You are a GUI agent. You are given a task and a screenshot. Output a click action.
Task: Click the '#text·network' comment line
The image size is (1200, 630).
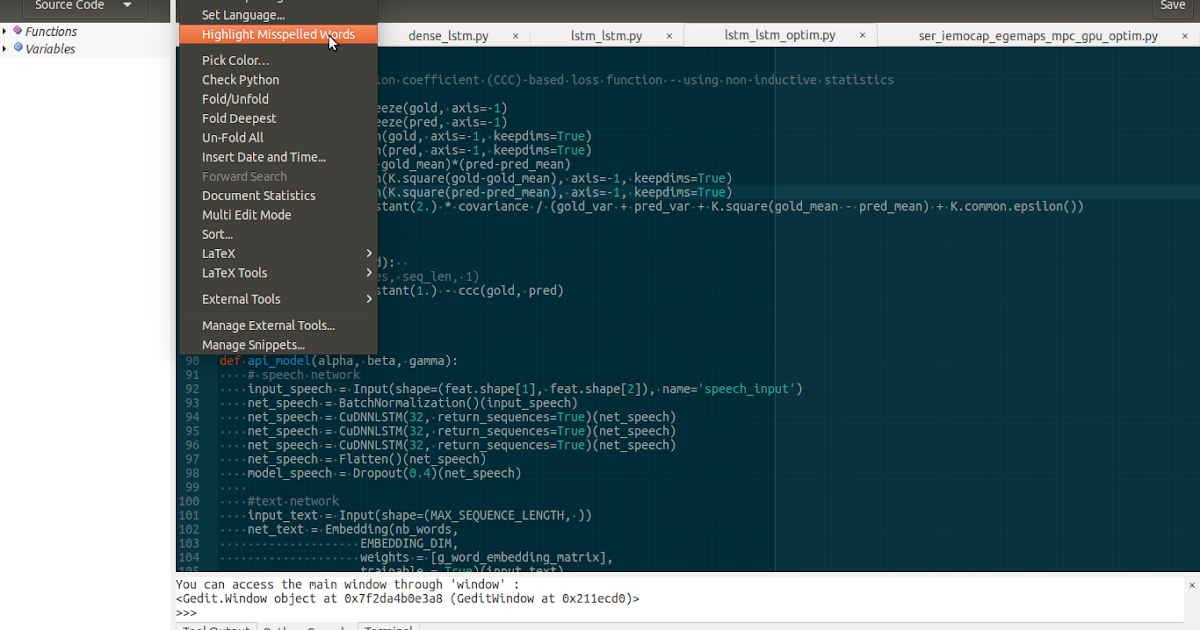(293, 501)
